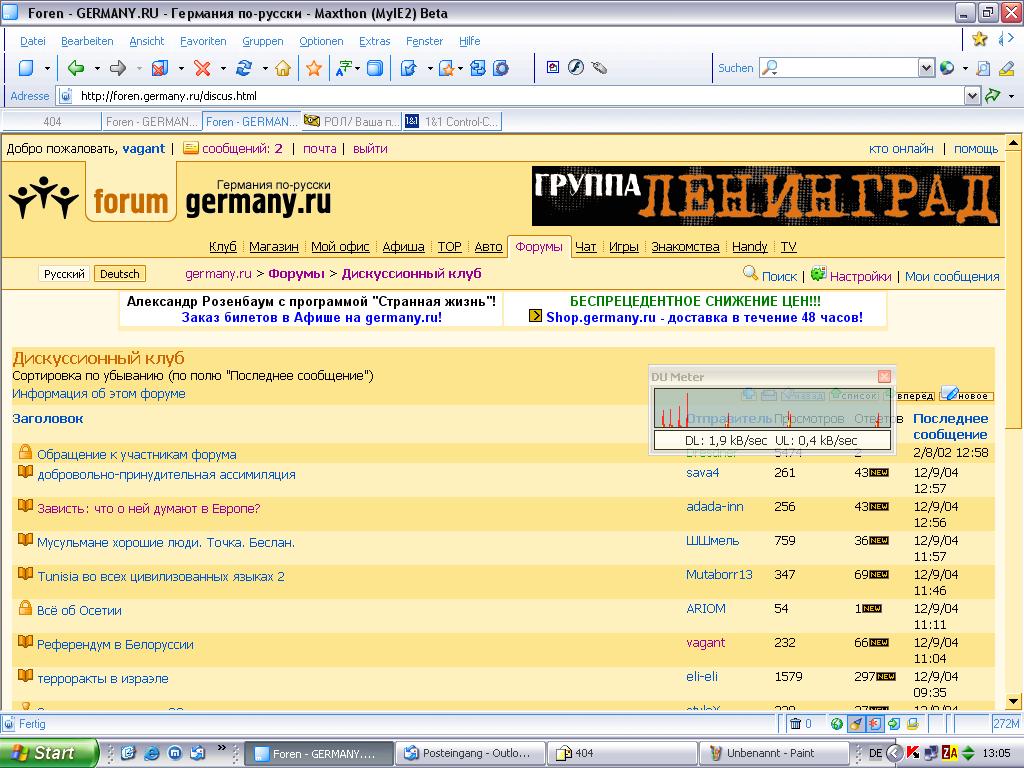This screenshot has width=1024, height=768.
Task: Switch forum language to Deutsch
Action: coord(120,274)
